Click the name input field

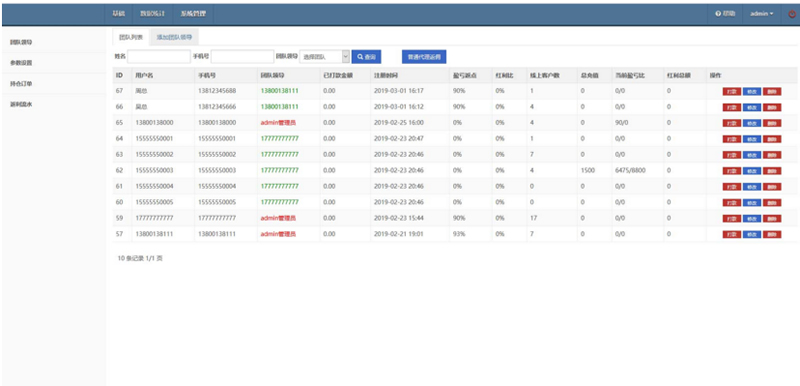pos(159,57)
